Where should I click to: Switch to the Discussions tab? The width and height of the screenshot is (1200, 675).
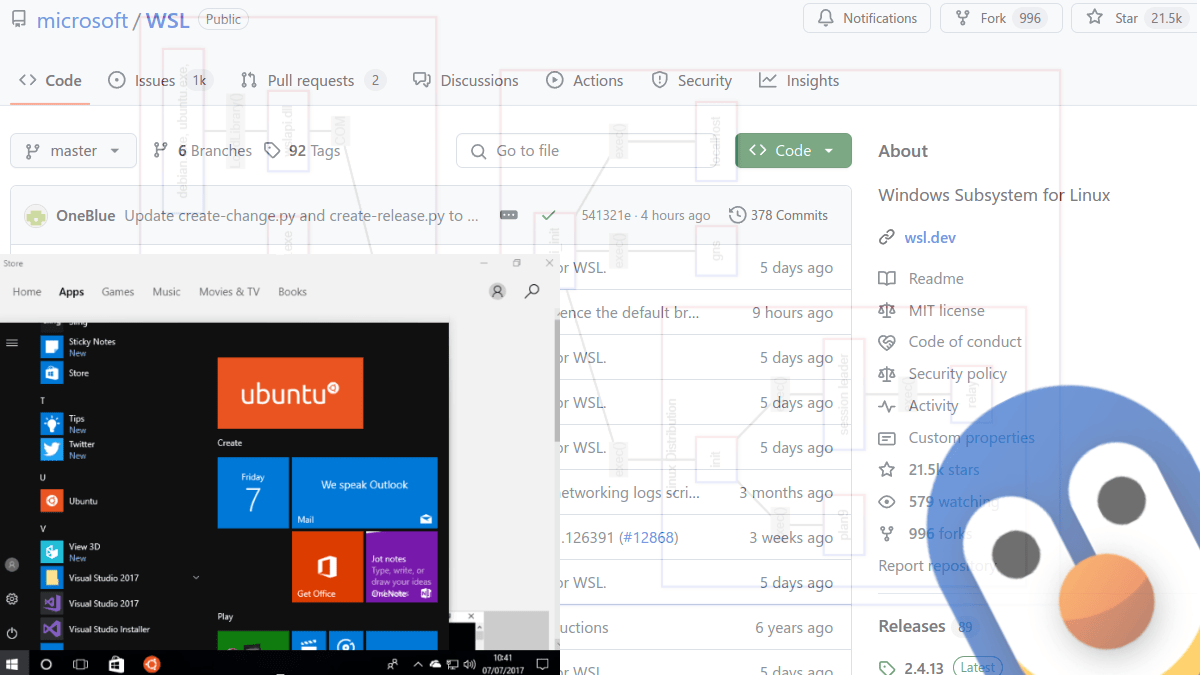[466, 81]
